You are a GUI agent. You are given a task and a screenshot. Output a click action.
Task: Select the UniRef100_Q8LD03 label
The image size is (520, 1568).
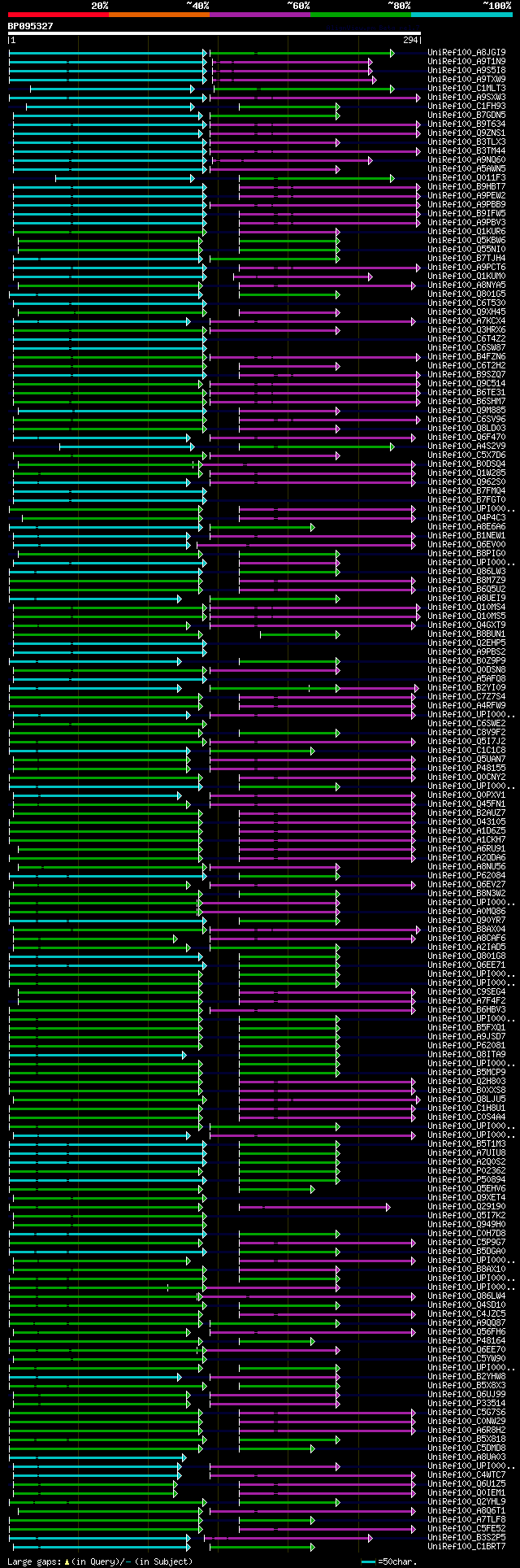466,429
